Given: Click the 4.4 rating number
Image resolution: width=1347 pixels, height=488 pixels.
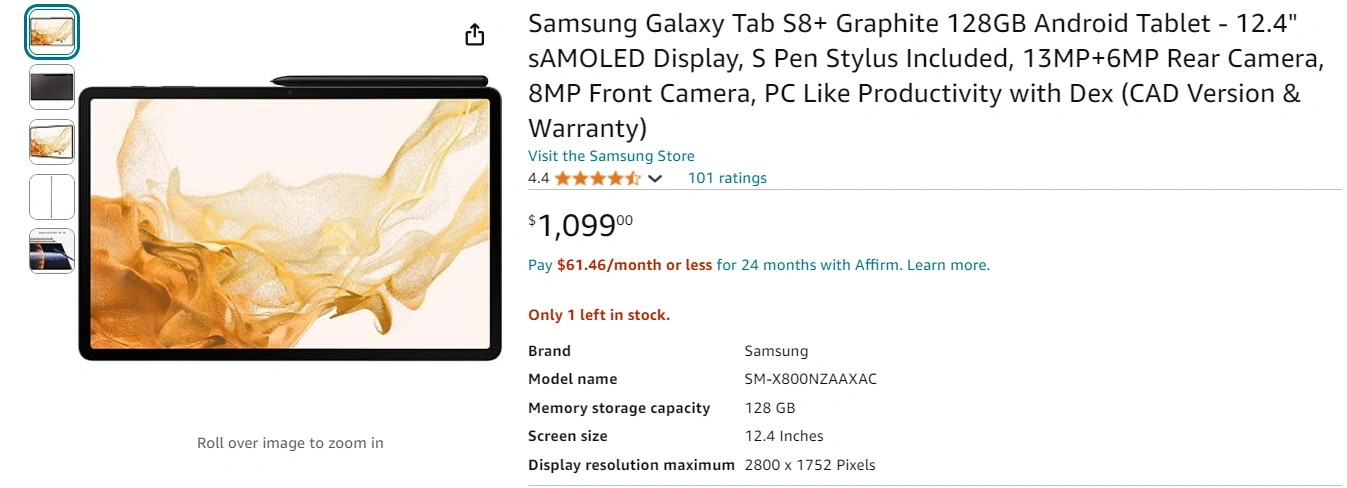Looking at the screenshot, I should click(538, 179).
